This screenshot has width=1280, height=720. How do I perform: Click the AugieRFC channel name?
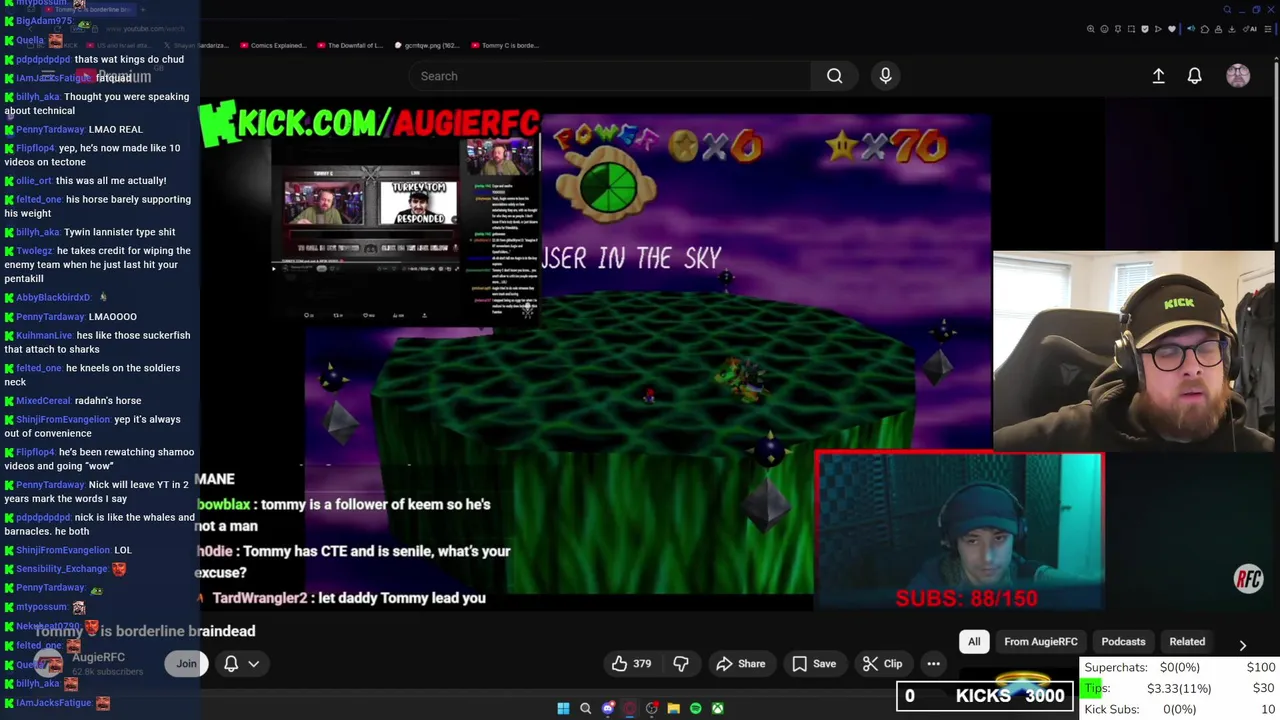pyautogui.click(x=98, y=657)
